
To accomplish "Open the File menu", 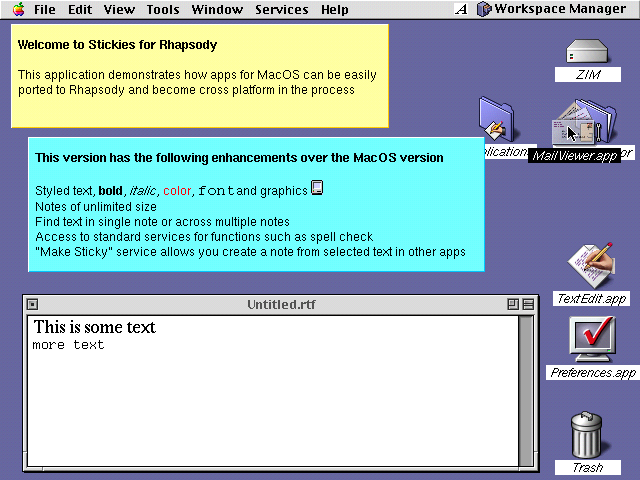I will coord(44,9).
